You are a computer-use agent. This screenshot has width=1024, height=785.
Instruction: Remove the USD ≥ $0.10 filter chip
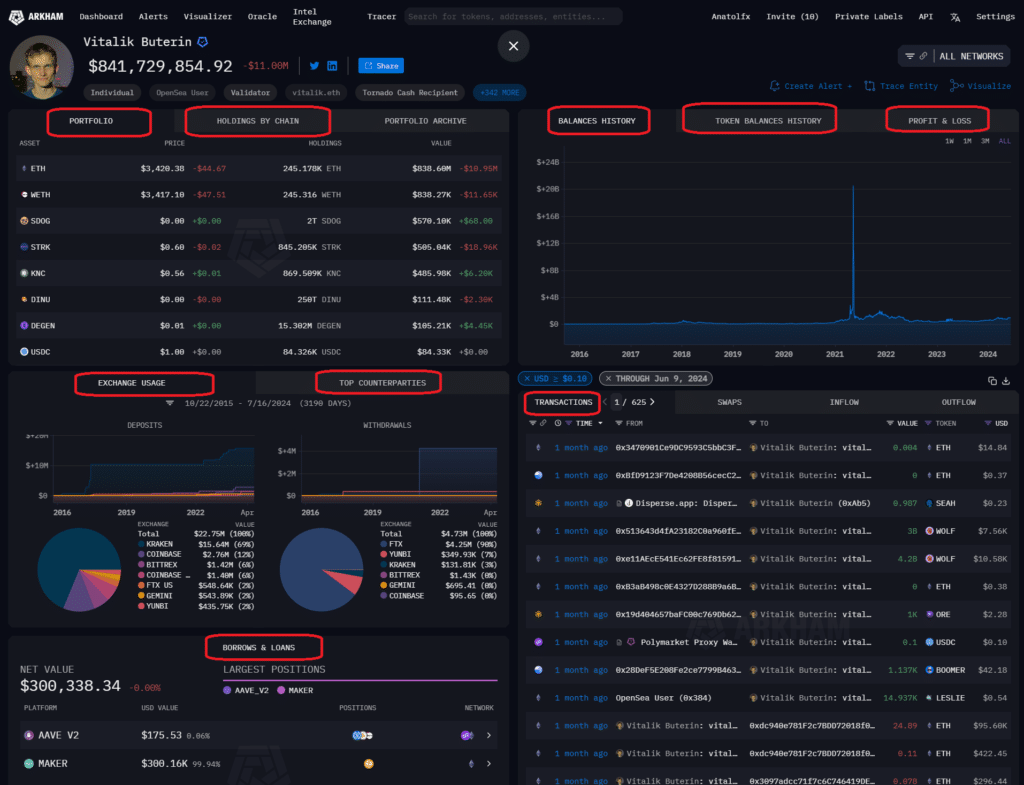pos(527,378)
